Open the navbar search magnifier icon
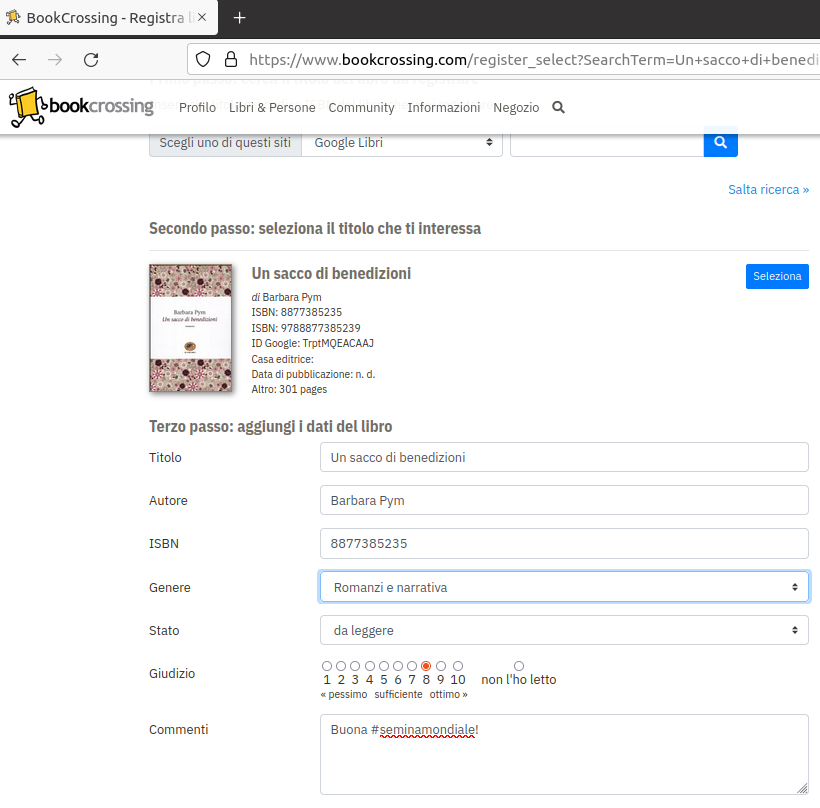 tap(559, 107)
